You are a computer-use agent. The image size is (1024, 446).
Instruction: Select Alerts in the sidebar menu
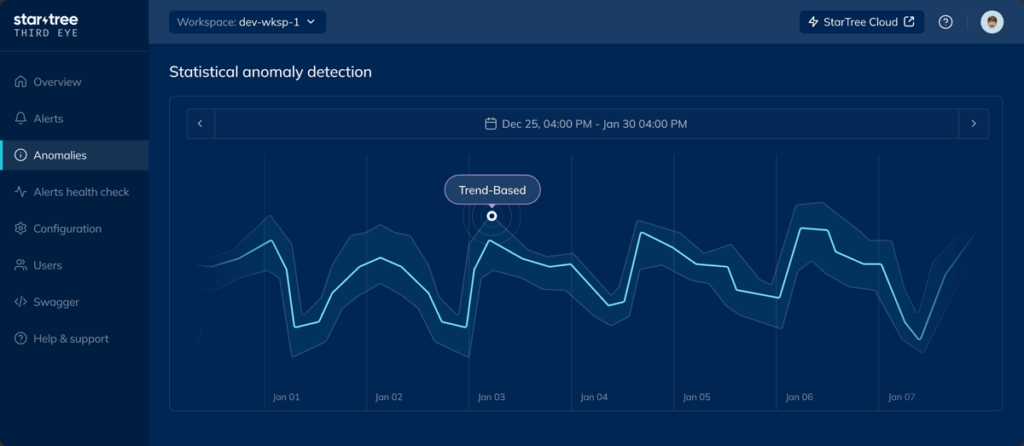click(x=48, y=119)
